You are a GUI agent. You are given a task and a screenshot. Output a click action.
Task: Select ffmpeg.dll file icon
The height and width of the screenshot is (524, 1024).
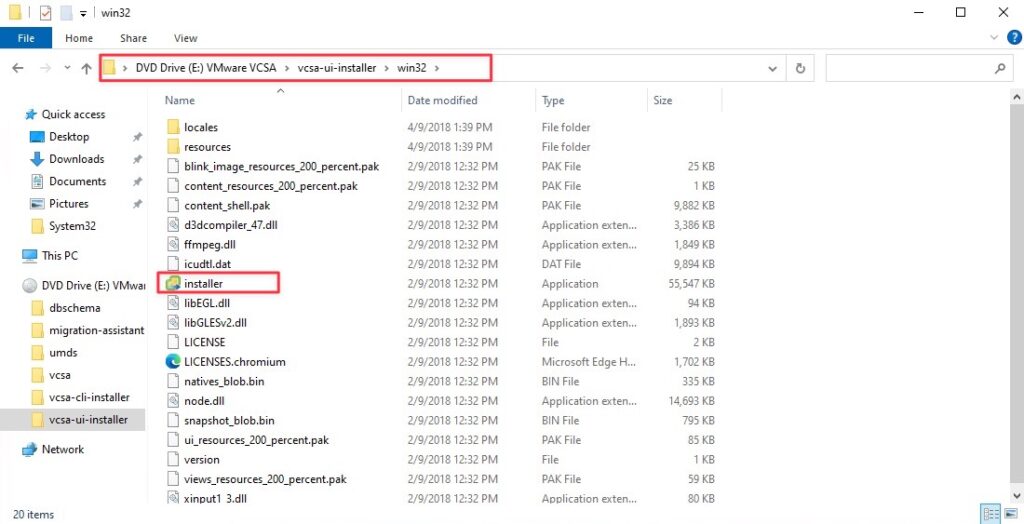click(172, 244)
